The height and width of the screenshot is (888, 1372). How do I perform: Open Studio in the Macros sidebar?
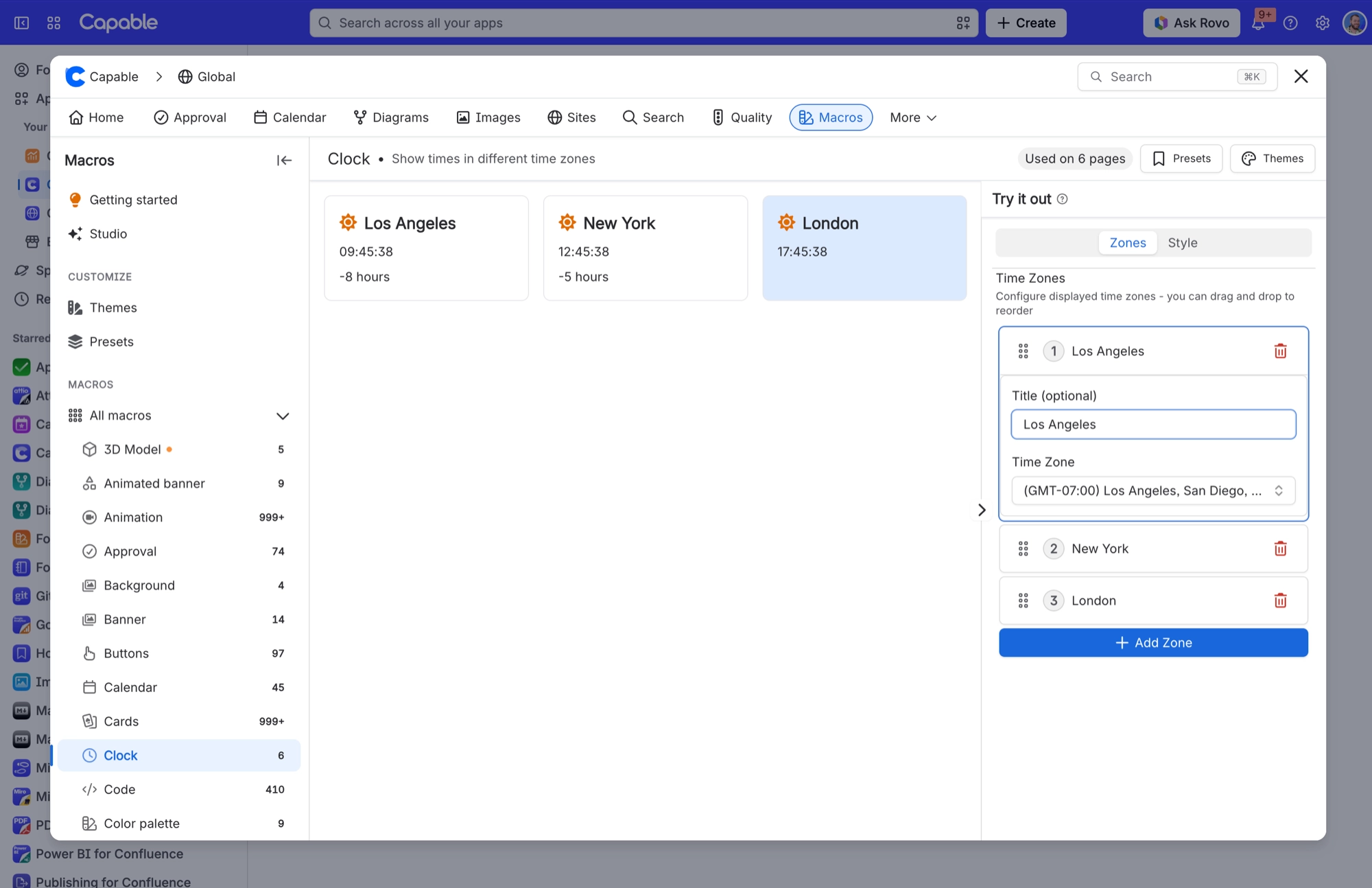(179, 234)
